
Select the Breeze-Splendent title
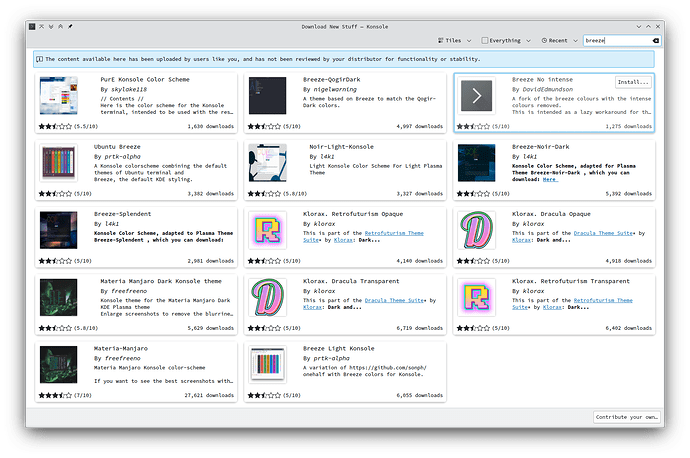coord(122,214)
